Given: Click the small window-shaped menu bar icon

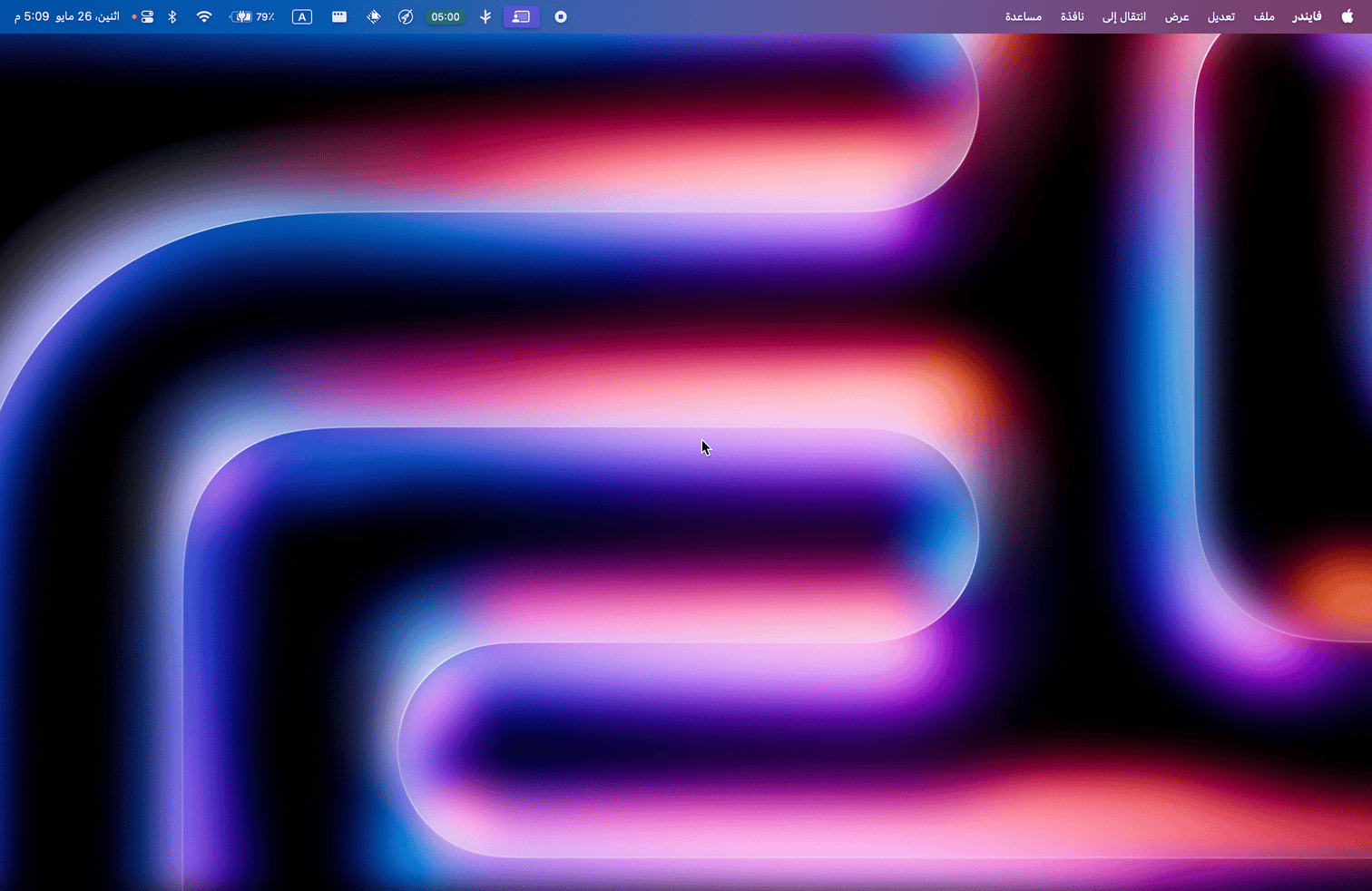Looking at the screenshot, I should coord(338,16).
